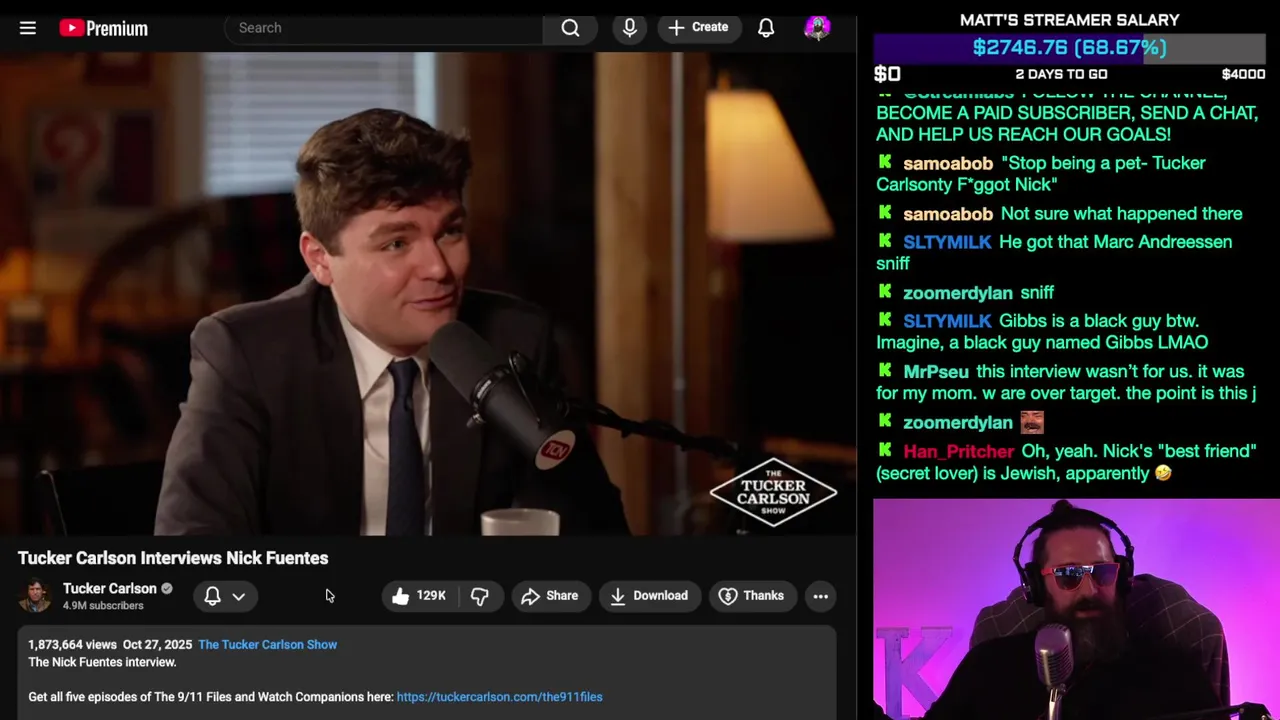Click the video player to pause
Image resolution: width=1280 pixels, height=720 pixels.
(x=428, y=295)
